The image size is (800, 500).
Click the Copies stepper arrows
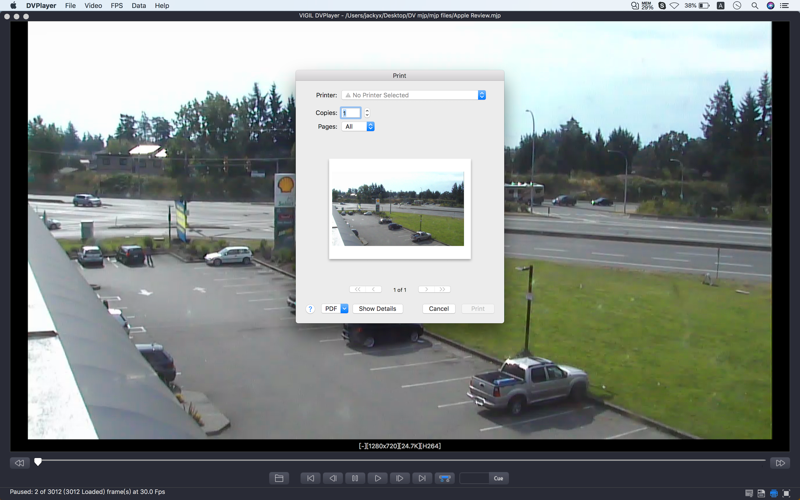[367, 113]
